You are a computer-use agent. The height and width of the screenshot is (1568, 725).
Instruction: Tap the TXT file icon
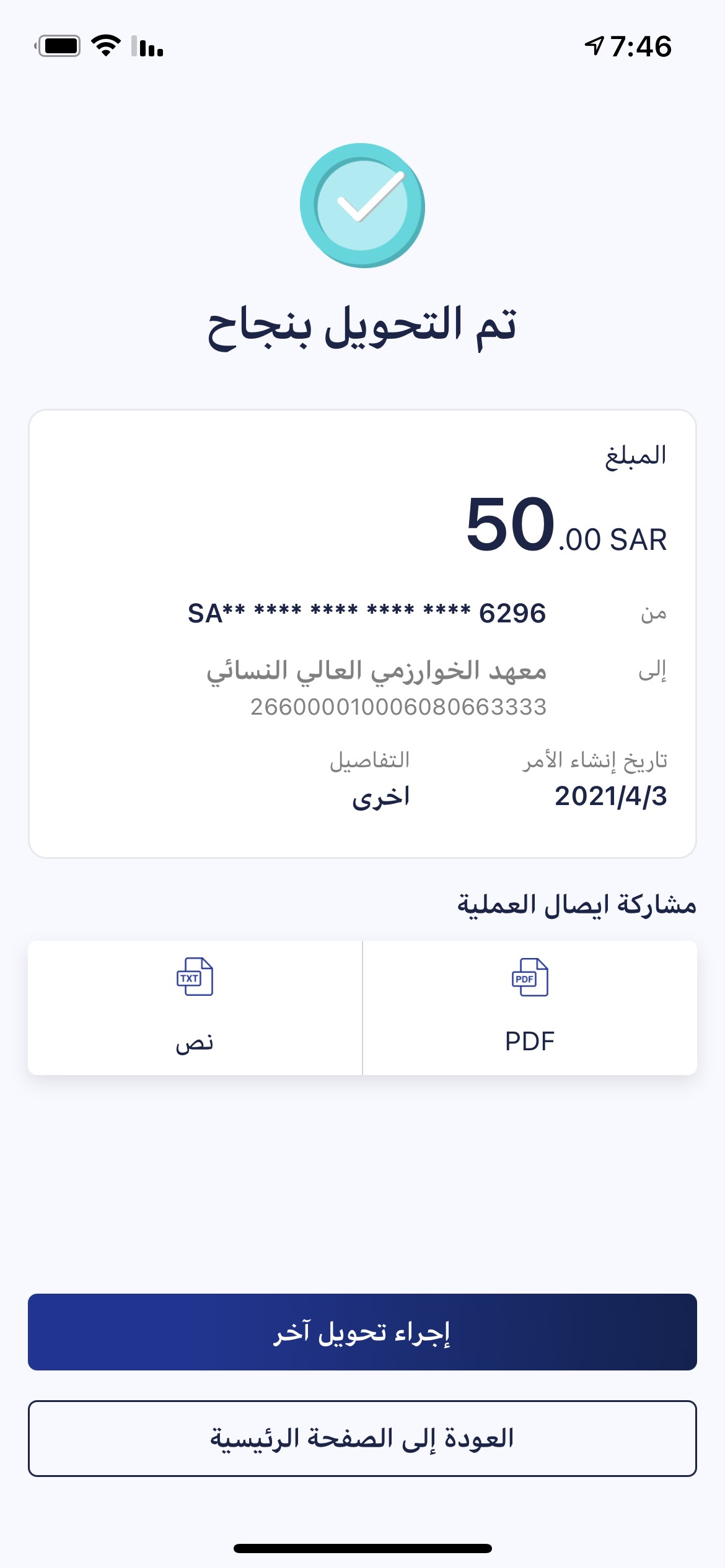coord(195,977)
